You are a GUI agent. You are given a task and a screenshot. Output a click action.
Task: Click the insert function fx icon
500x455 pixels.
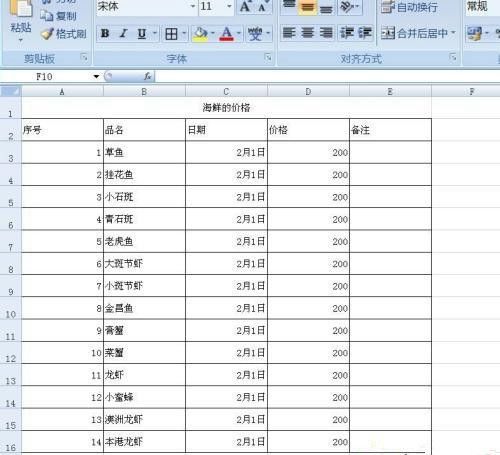coord(148,76)
